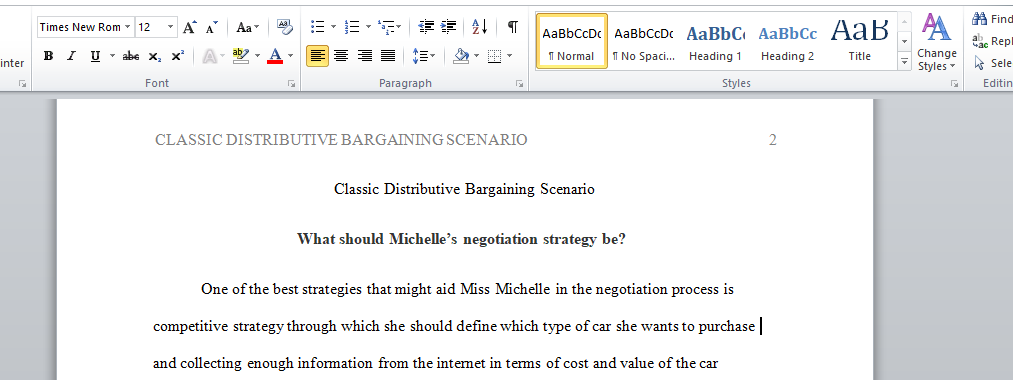Viewport: 1013px width, 380px height.
Task: Apply the Heading 2 style
Action: point(788,41)
